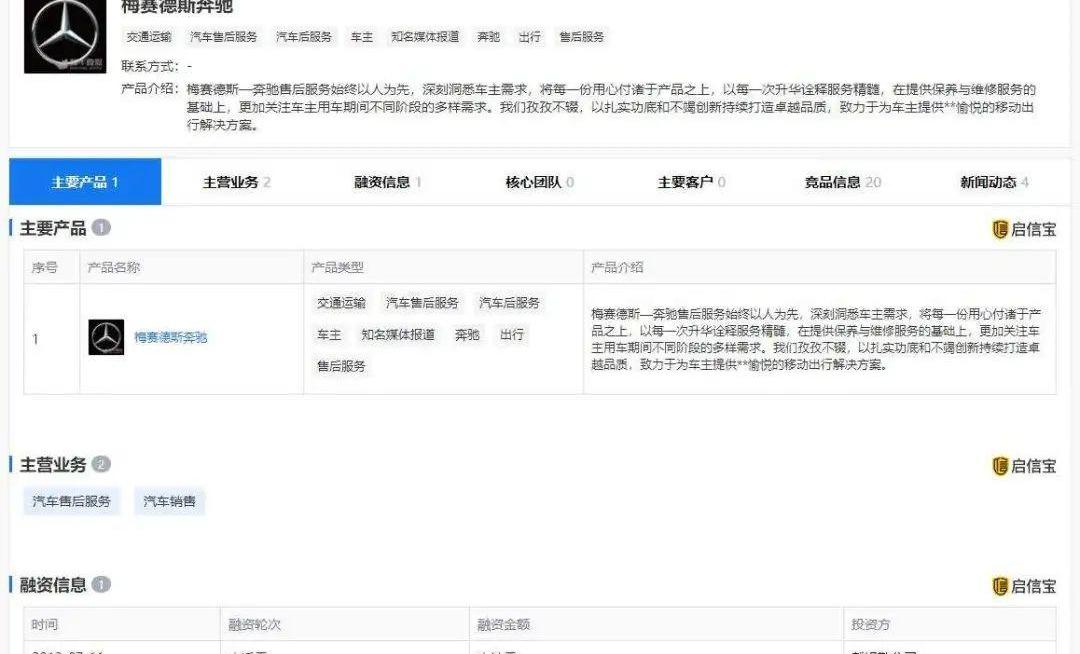Open the 竞品信息 tab
This screenshot has width=1080, height=654.
tap(842, 182)
